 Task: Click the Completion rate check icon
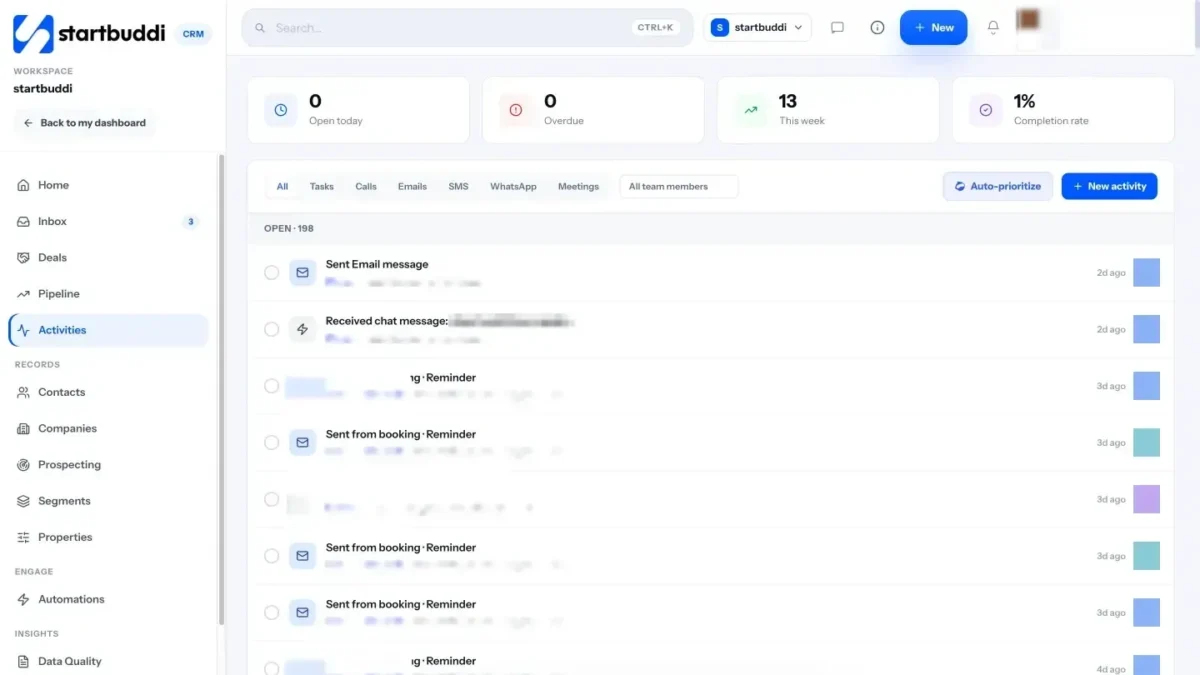[986, 110]
